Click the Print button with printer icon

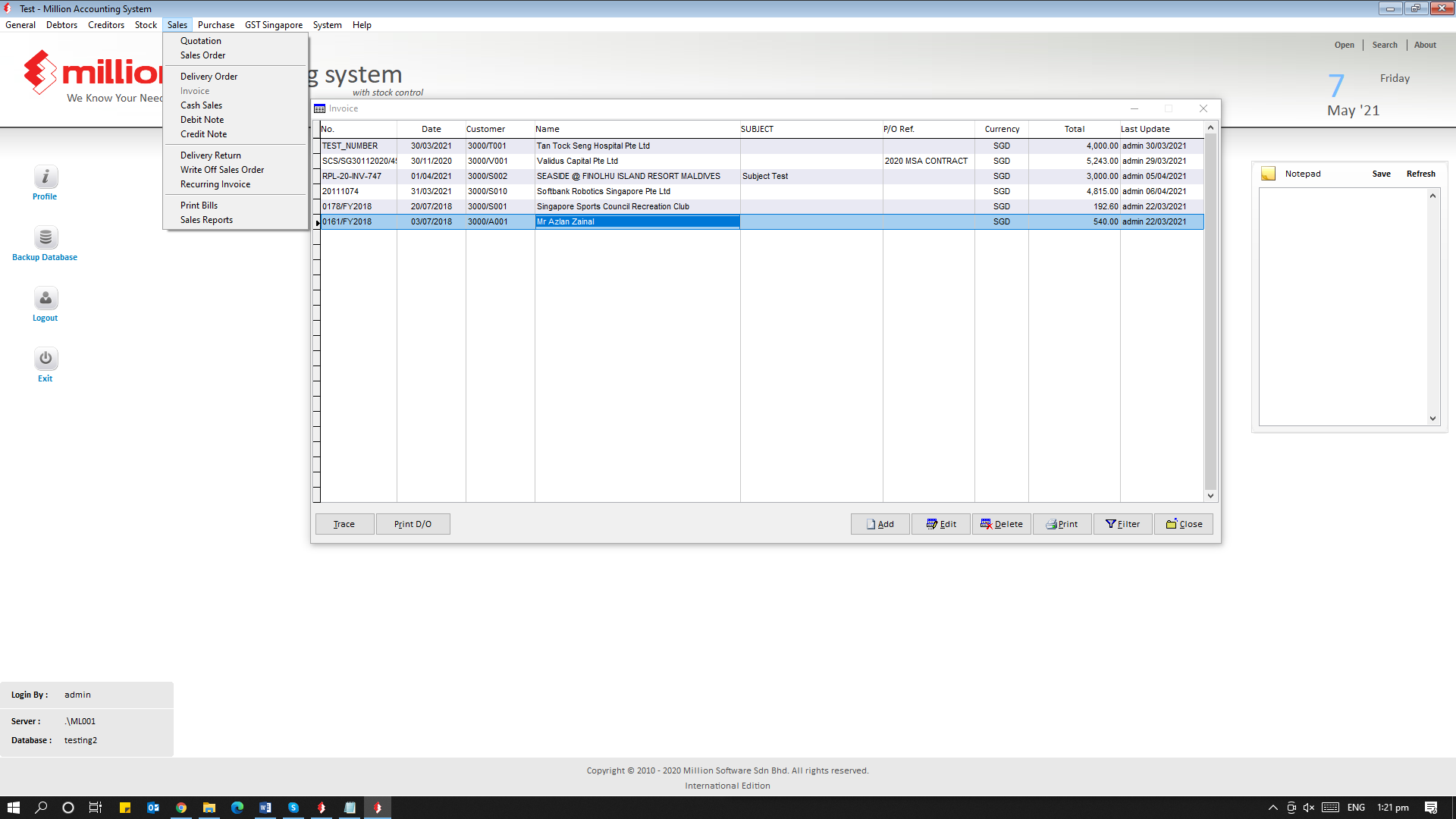pyautogui.click(x=1062, y=524)
